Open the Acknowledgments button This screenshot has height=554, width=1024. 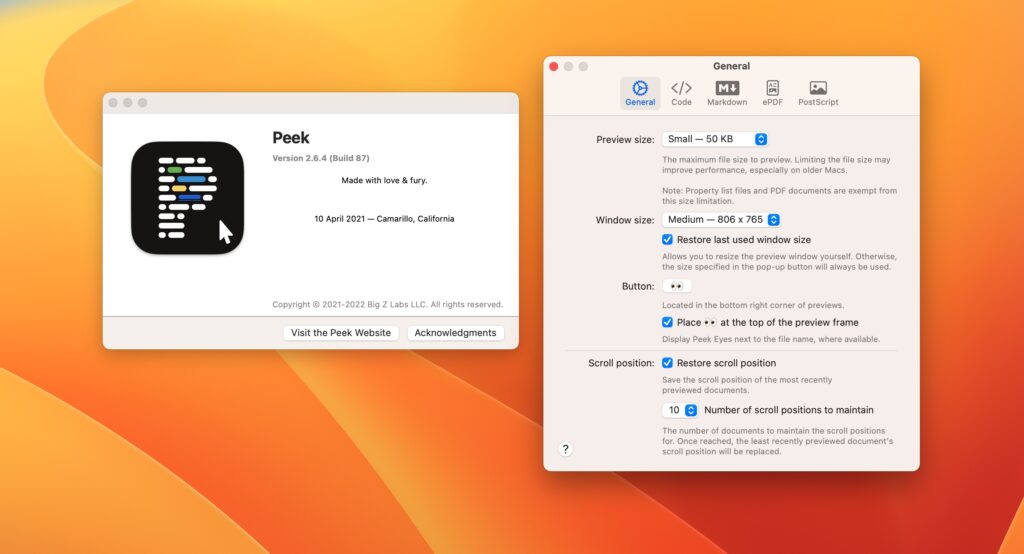point(455,333)
